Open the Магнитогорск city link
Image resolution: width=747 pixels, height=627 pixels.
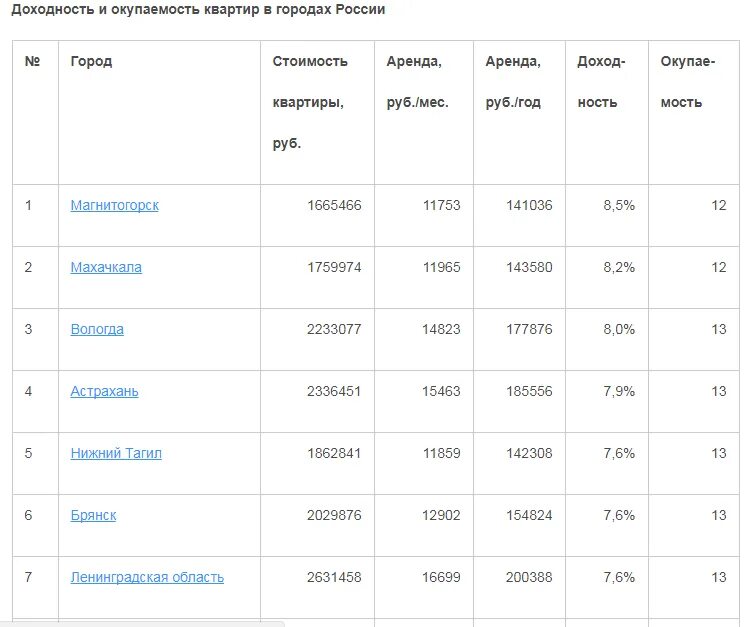coord(114,205)
